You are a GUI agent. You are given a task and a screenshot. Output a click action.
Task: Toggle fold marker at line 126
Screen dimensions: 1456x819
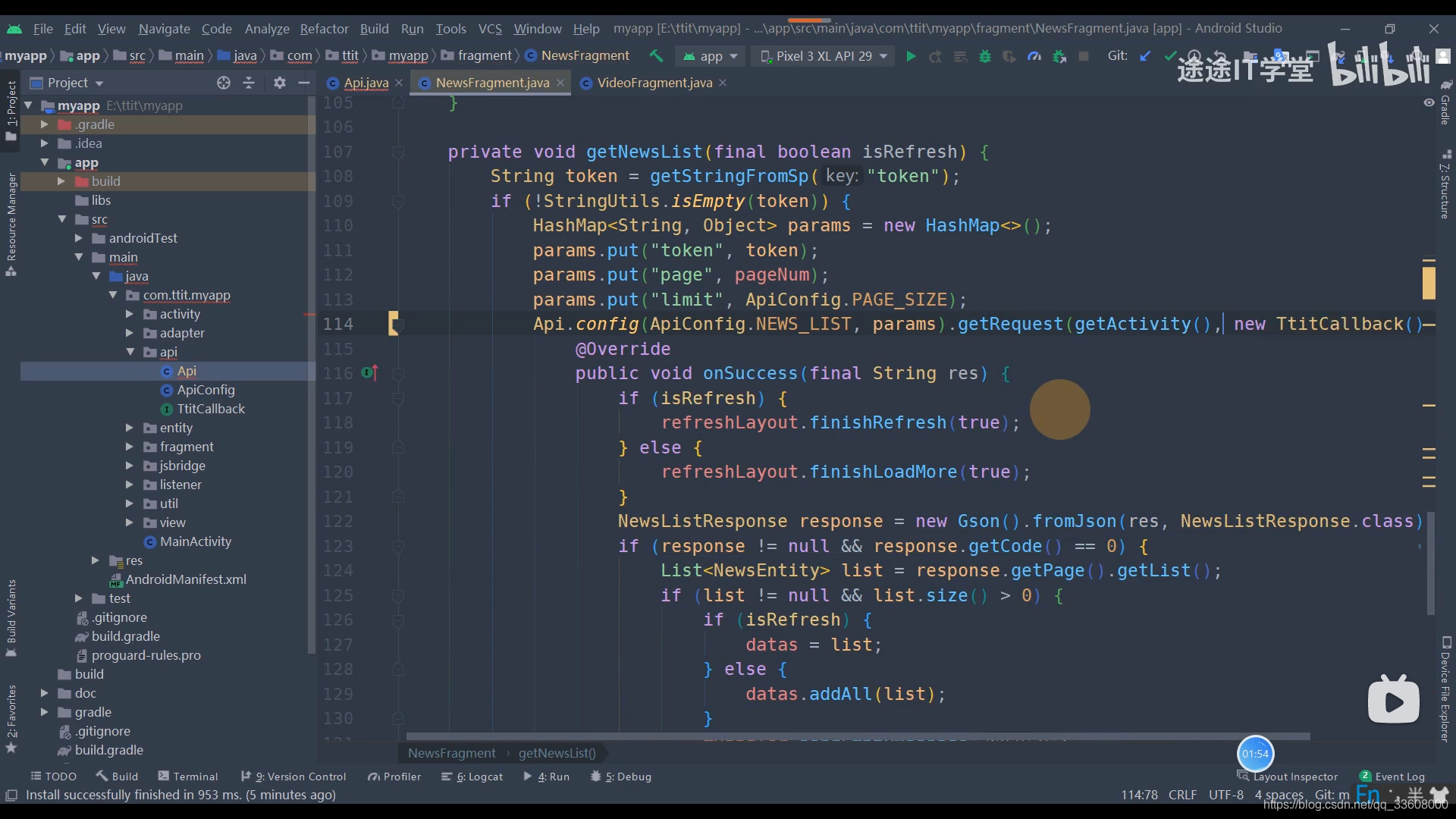pos(397,620)
